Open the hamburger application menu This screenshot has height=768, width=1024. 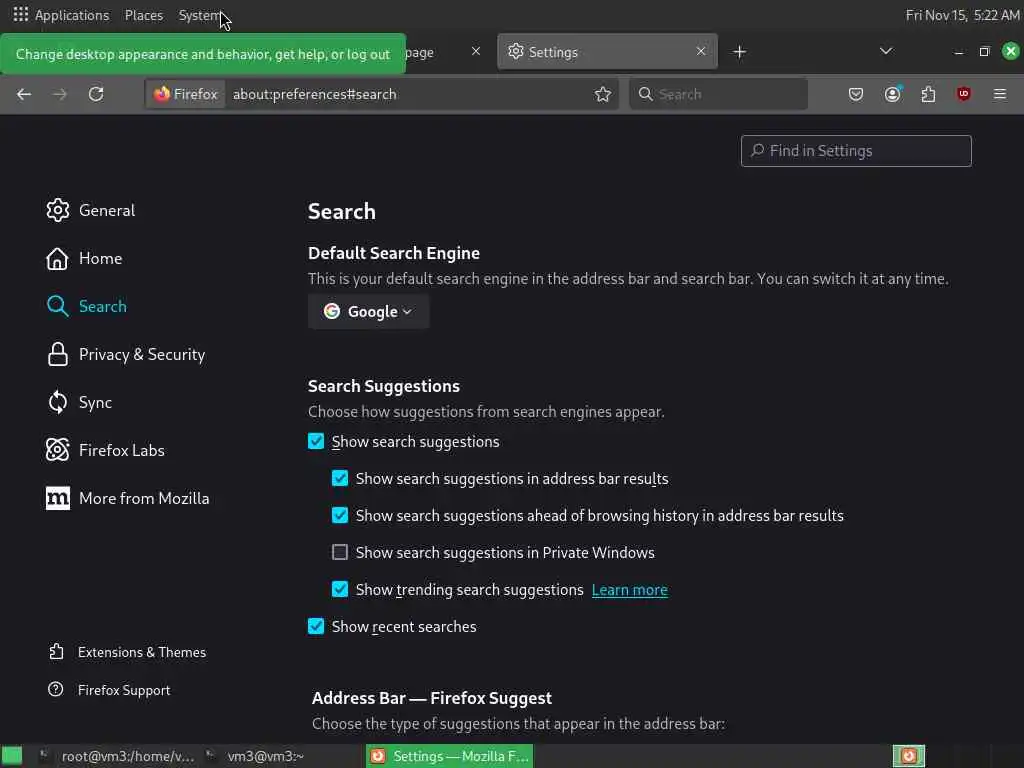1000,94
